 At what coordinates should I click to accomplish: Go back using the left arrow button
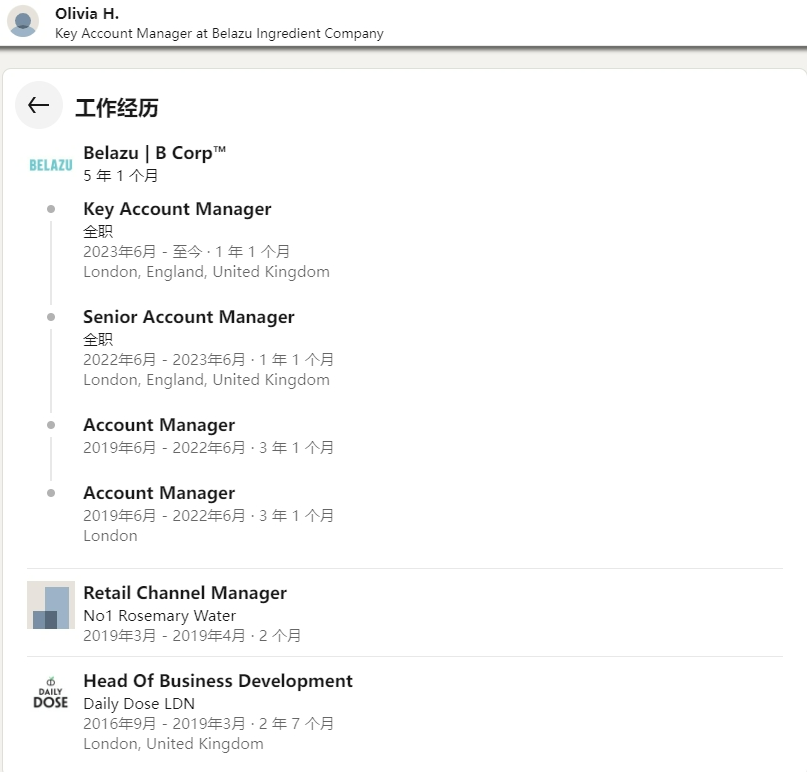(39, 106)
